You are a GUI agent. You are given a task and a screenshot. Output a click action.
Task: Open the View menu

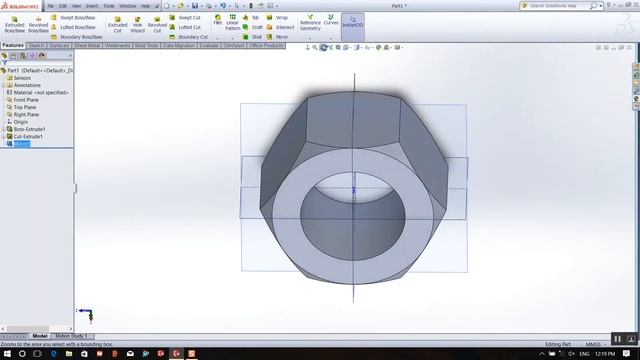point(76,6)
